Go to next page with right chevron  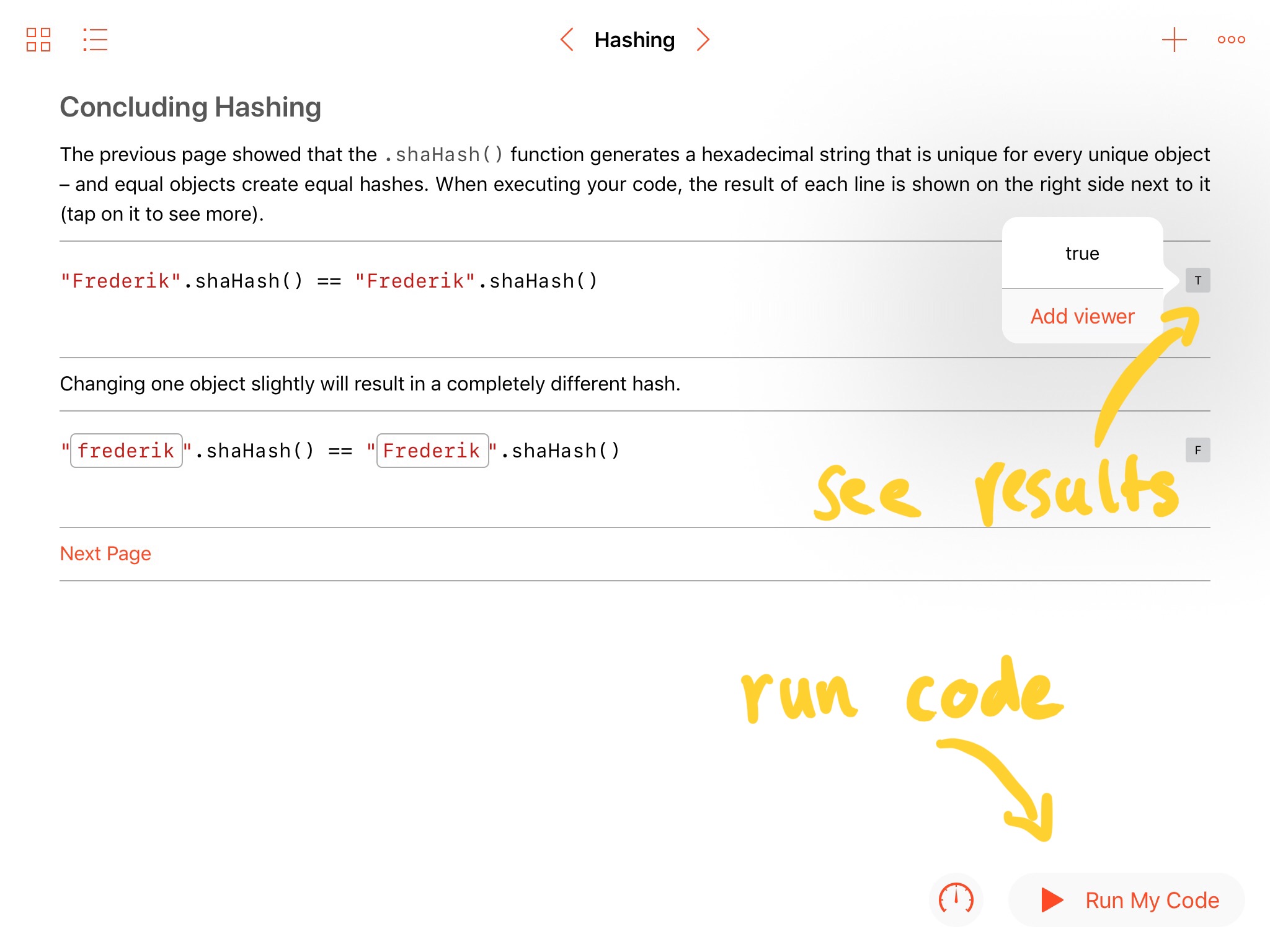tap(703, 40)
